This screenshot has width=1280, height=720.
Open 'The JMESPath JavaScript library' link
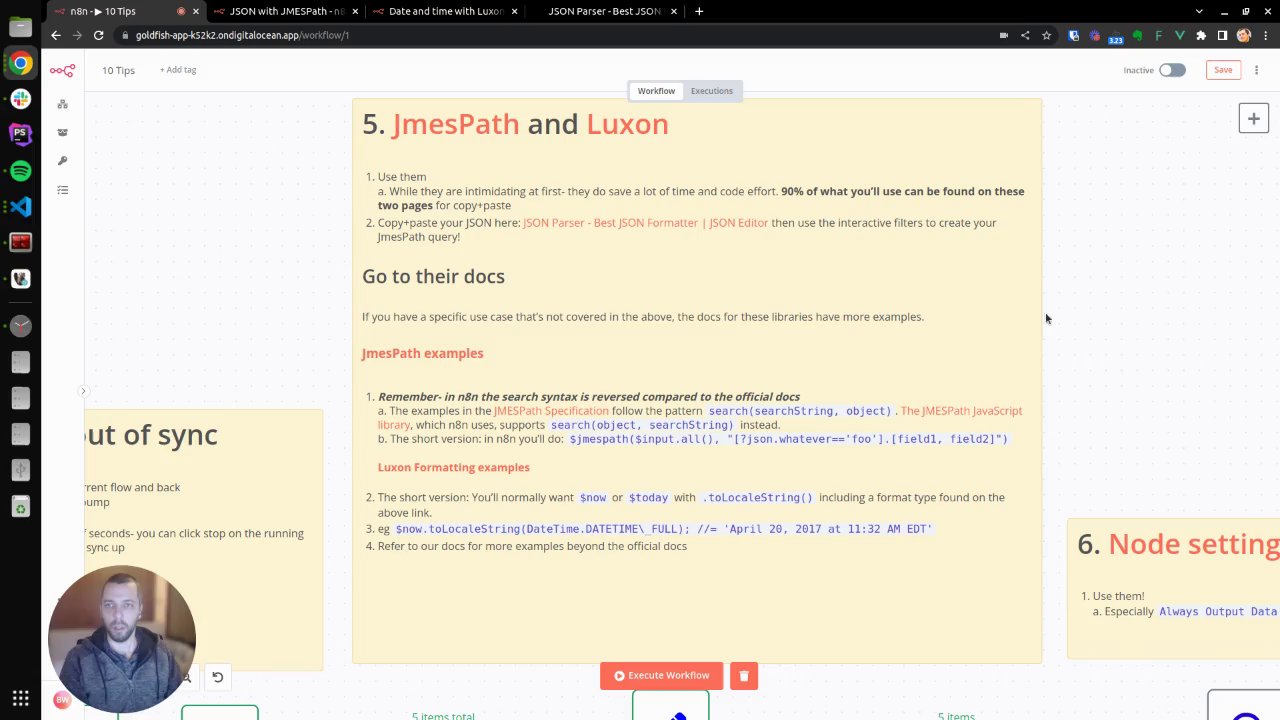tap(700, 418)
